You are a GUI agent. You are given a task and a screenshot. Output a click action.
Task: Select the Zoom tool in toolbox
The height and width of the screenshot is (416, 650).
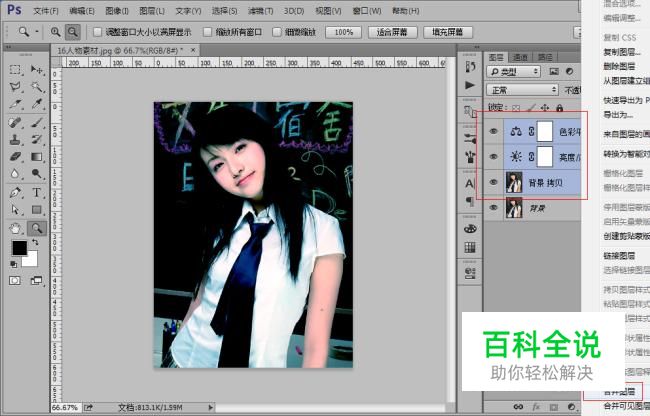37,228
